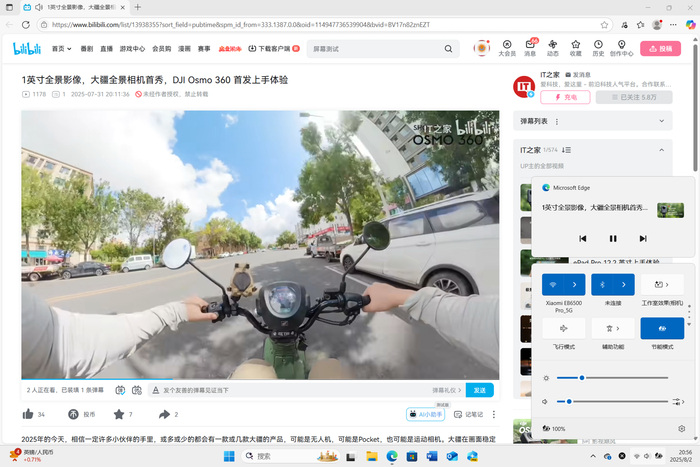Open the user avatar in the navbar
The image size is (700, 467).
point(482,48)
